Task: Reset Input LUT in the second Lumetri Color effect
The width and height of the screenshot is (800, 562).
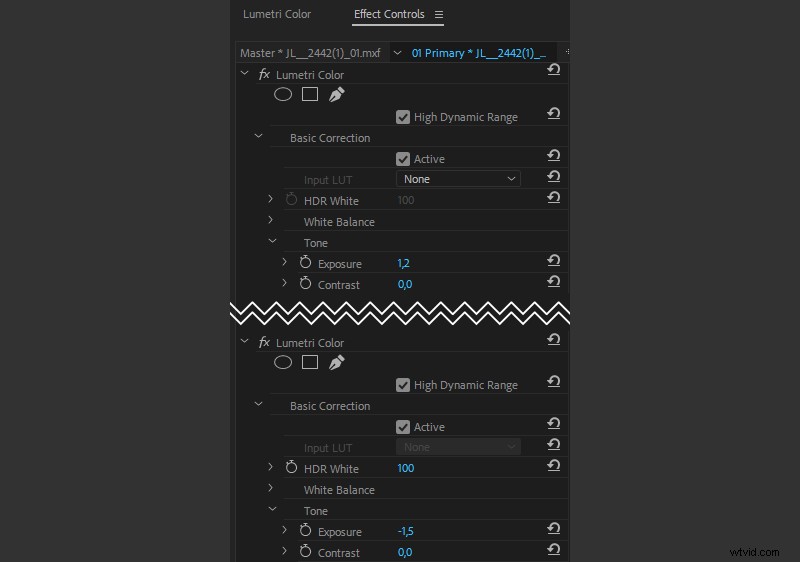Action: pyautogui.click(x=554, y=445)
